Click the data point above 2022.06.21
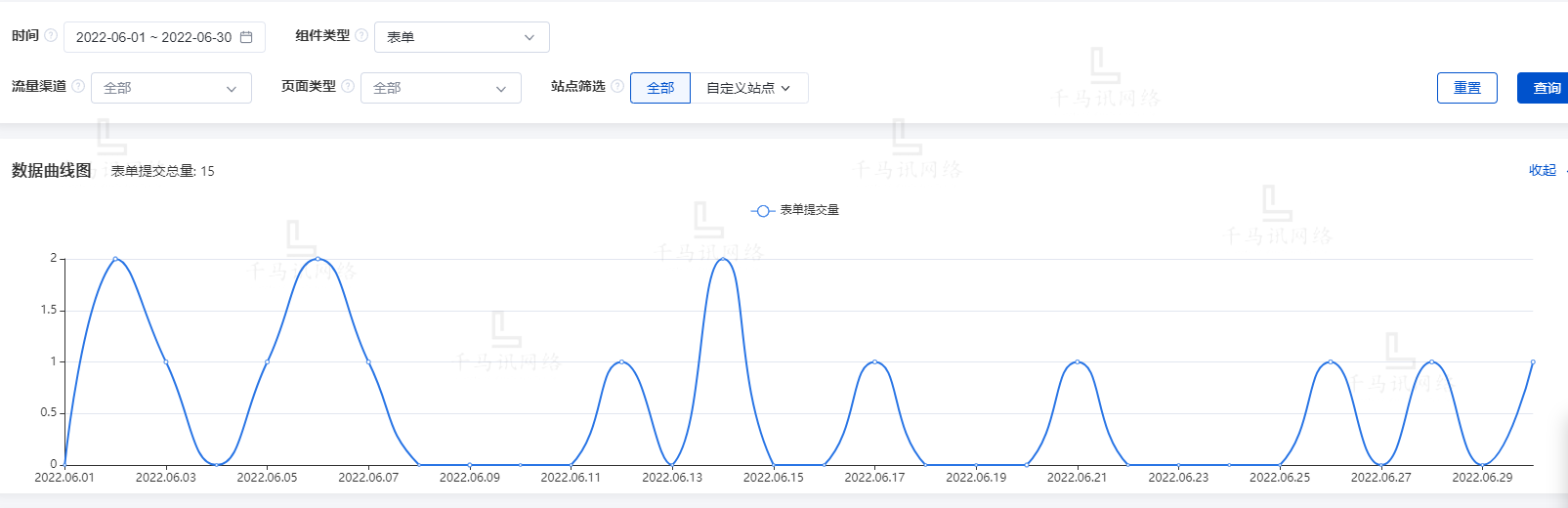 point(1078,362)
